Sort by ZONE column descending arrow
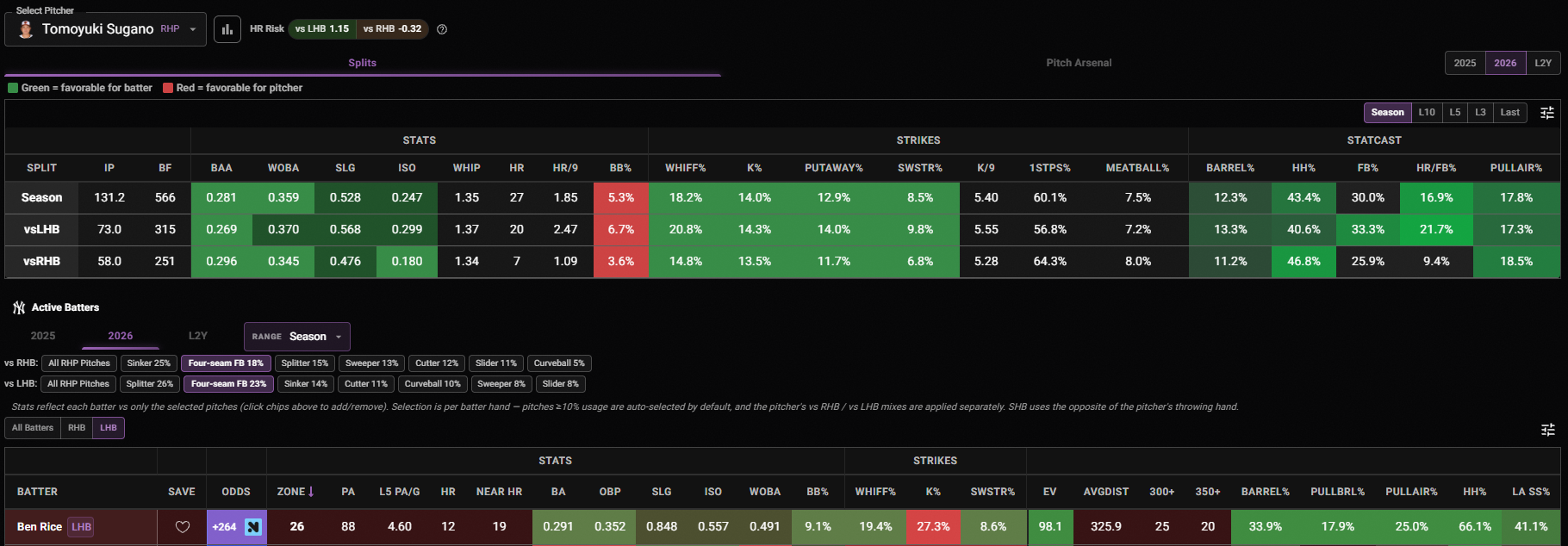Viewport: 1568px width, 546px height. click(x=311, y=492)
